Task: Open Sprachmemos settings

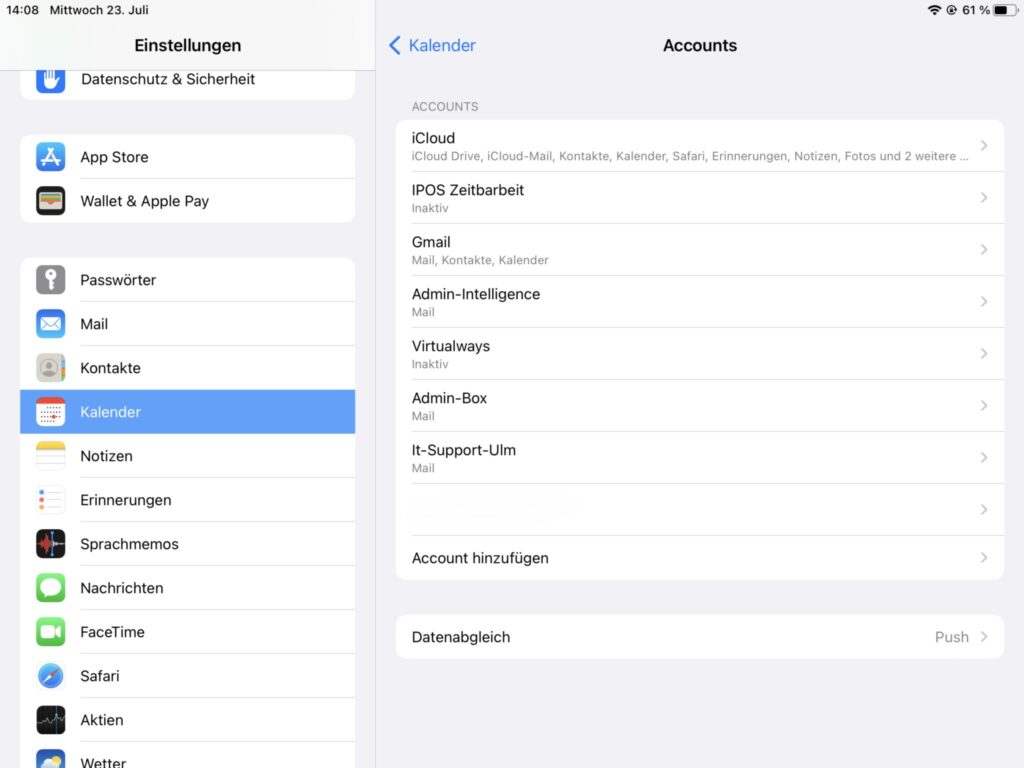Action: [187, 543]
